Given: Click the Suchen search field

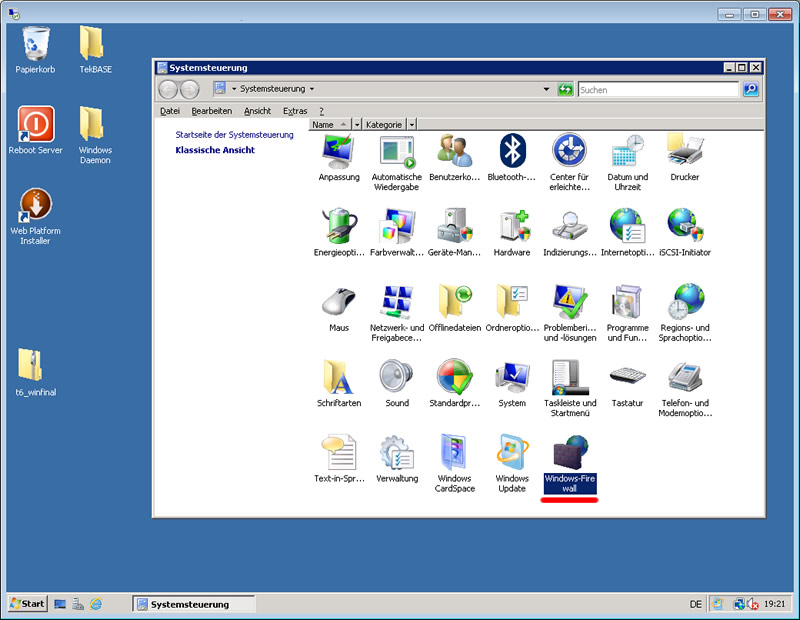Looking at the screenshot, I should tap(658, 90).
